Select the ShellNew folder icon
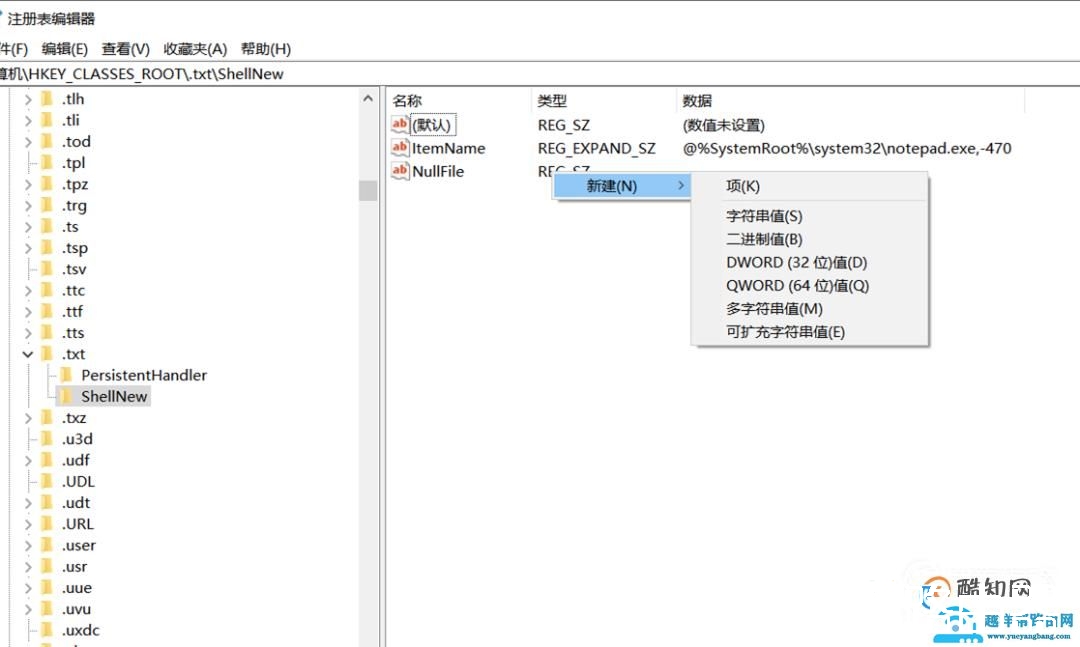1080x647 pixels. coord(65,396)
